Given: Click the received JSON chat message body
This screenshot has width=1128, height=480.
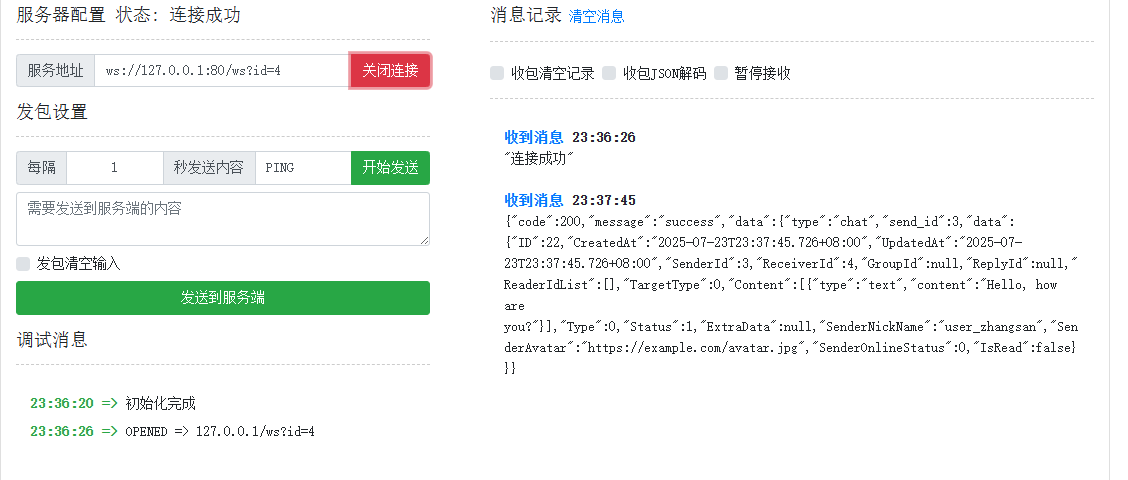Looking at the screenshot, I should 790,295.
